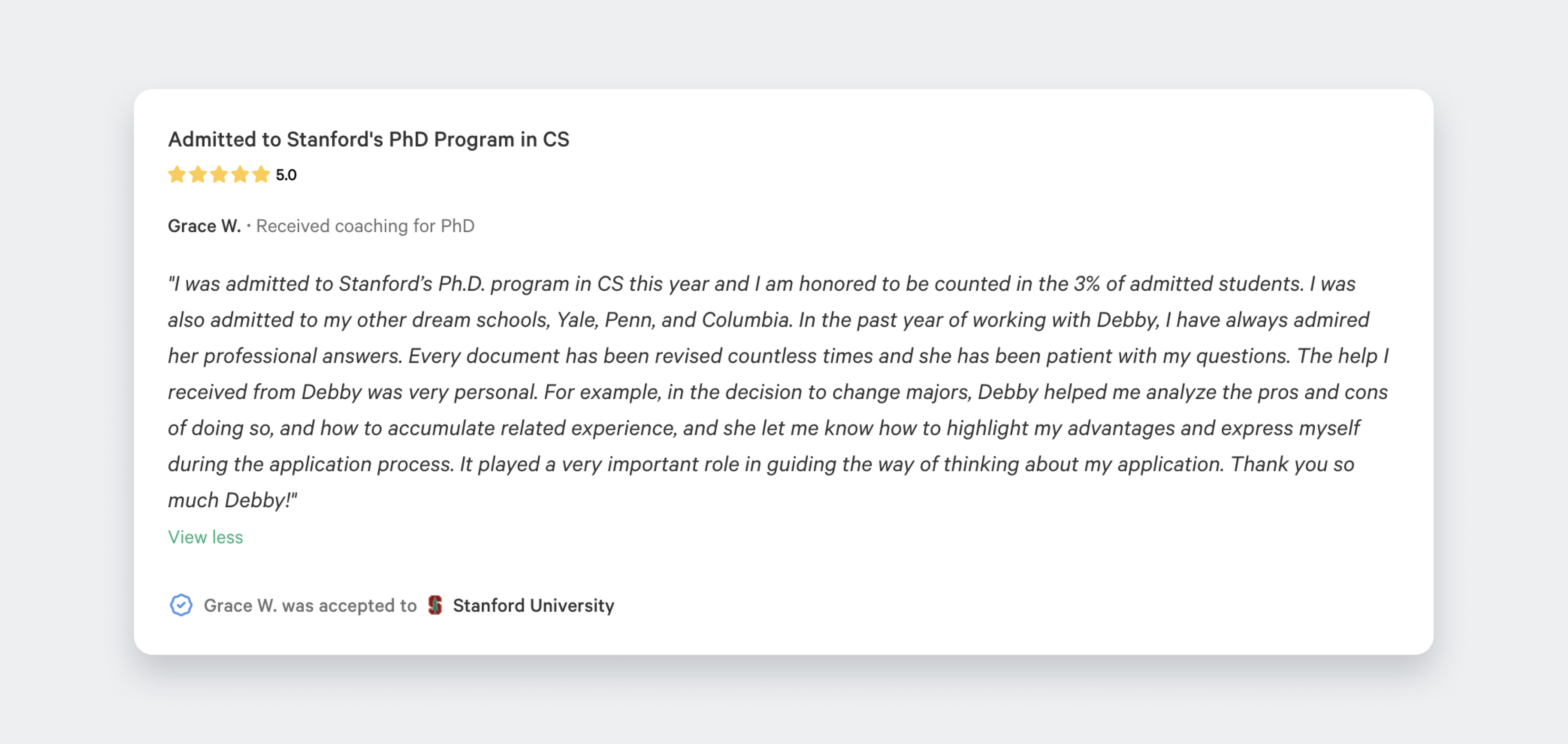The height and width of the screenshot is (744, 1568).
Task: Collapse the review with View less
Action: coord(205,537)
